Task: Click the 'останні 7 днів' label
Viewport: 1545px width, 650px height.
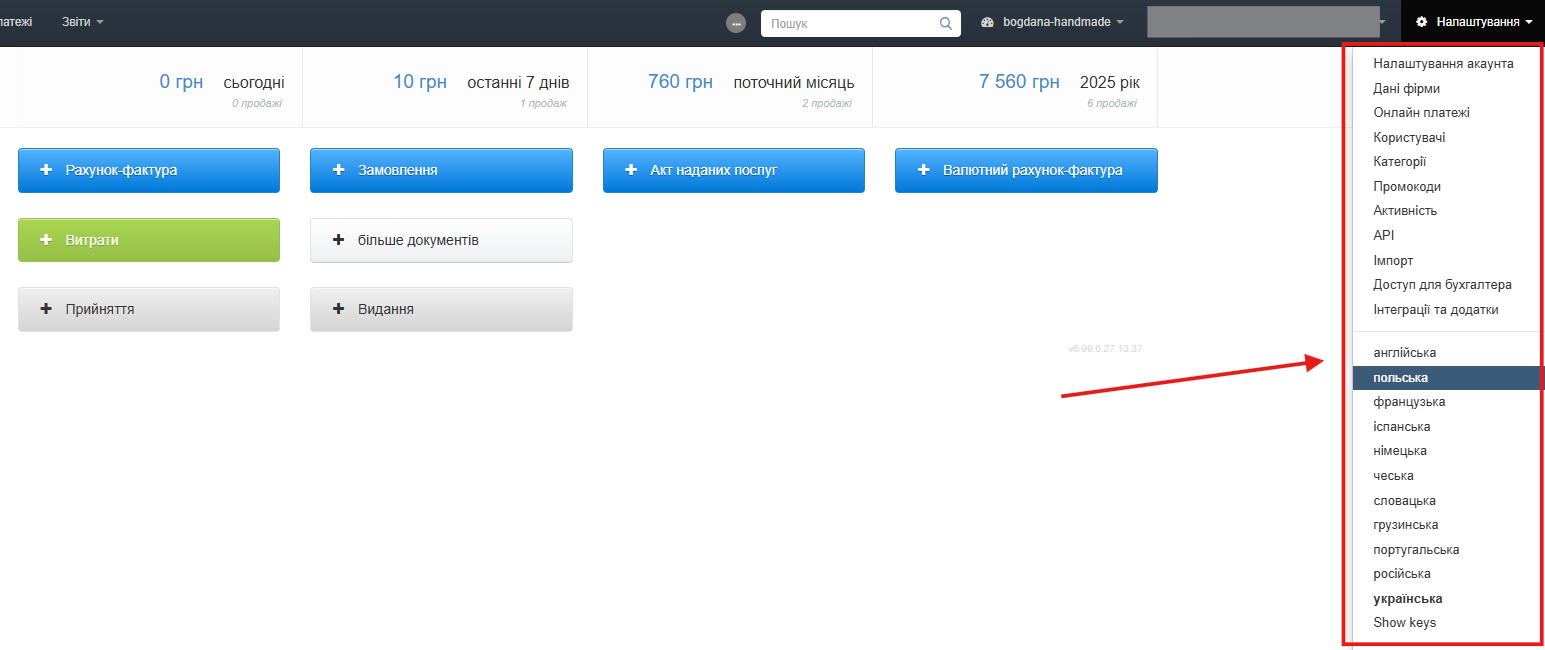Action: 518,83
